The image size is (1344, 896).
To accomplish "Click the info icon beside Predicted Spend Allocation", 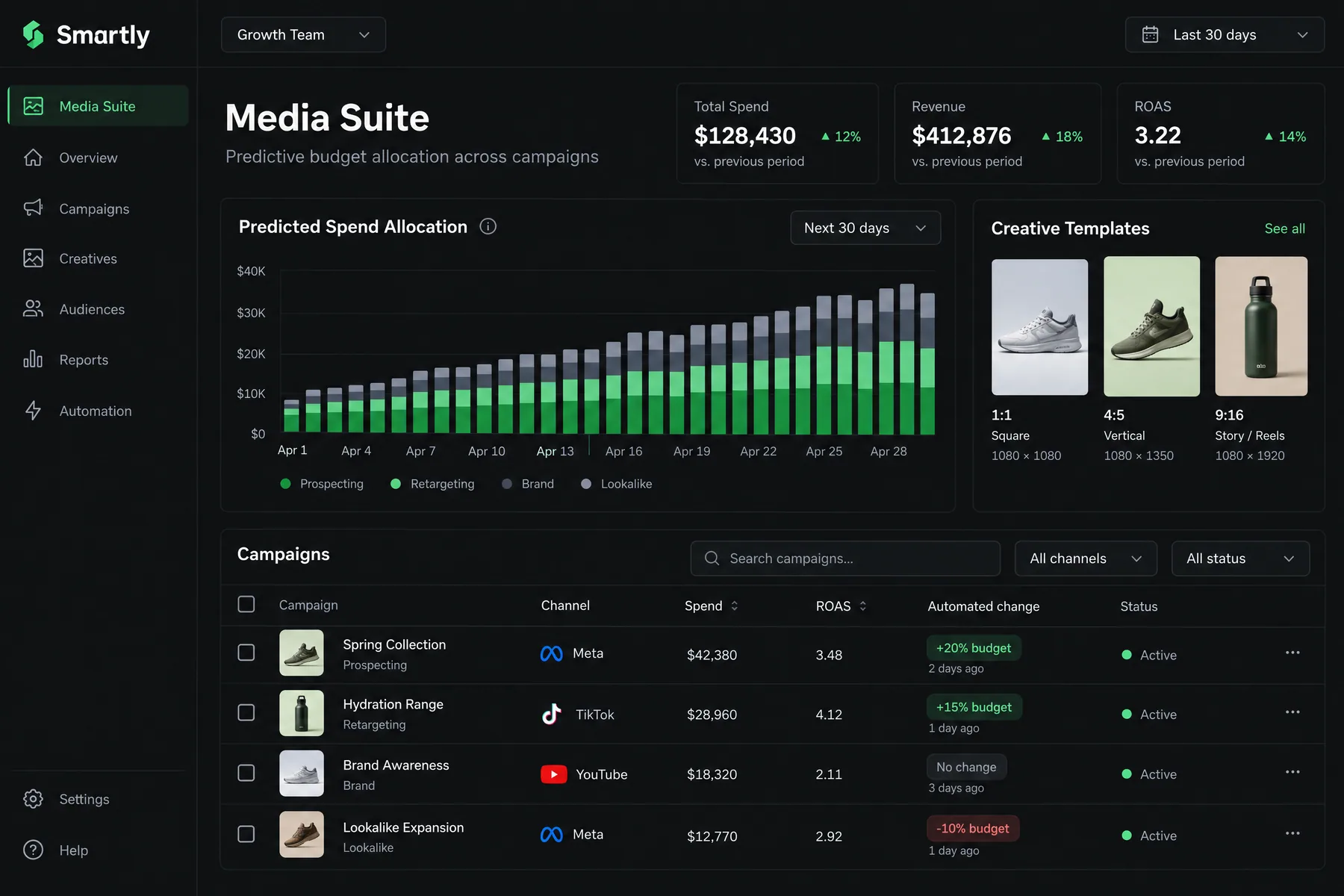I will [488, 226].
